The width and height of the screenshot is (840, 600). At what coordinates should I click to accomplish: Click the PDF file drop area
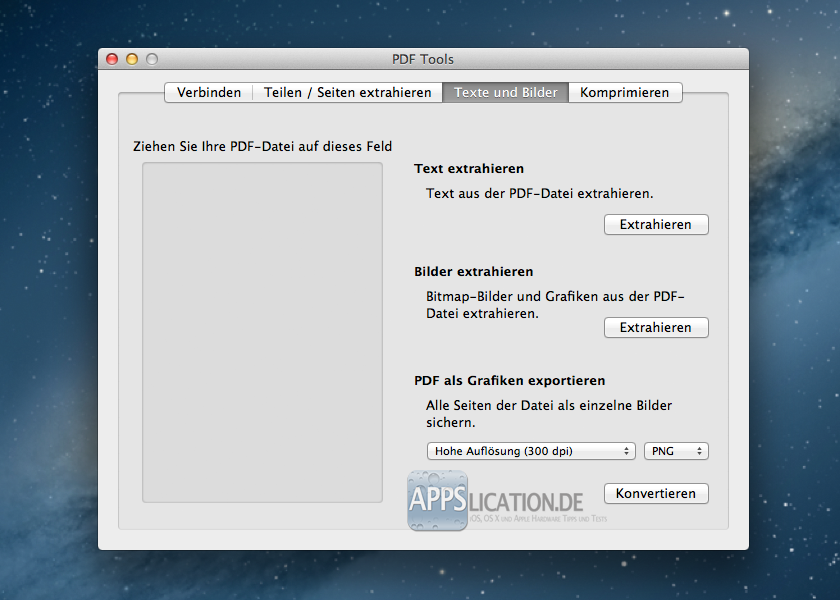[262, 333]
